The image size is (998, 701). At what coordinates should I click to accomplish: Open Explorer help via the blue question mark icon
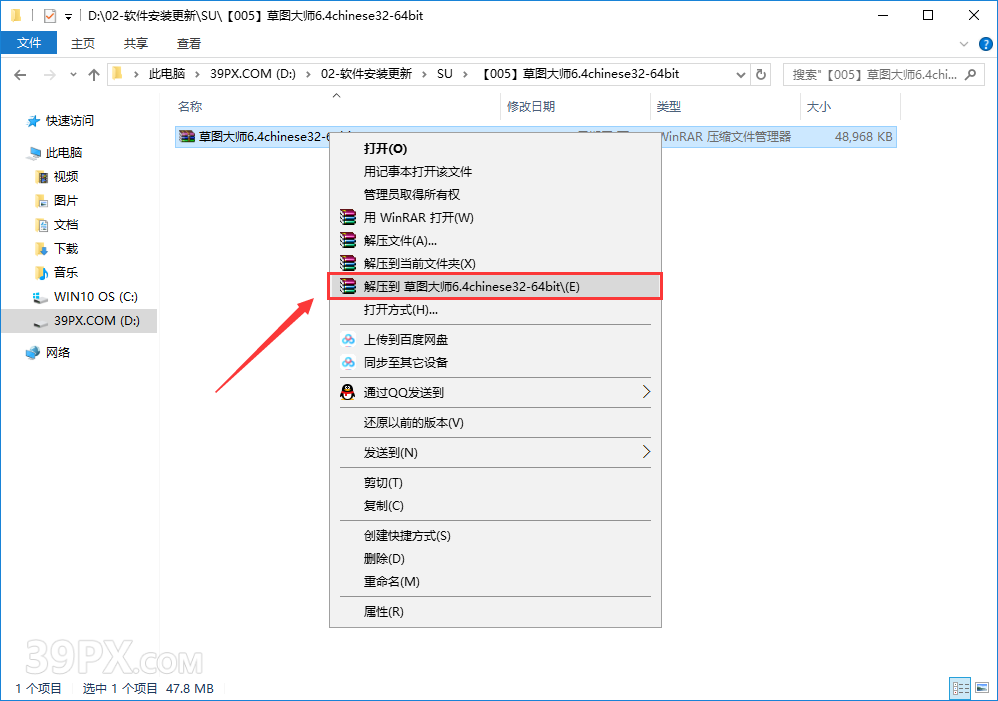tap(986, 43)
